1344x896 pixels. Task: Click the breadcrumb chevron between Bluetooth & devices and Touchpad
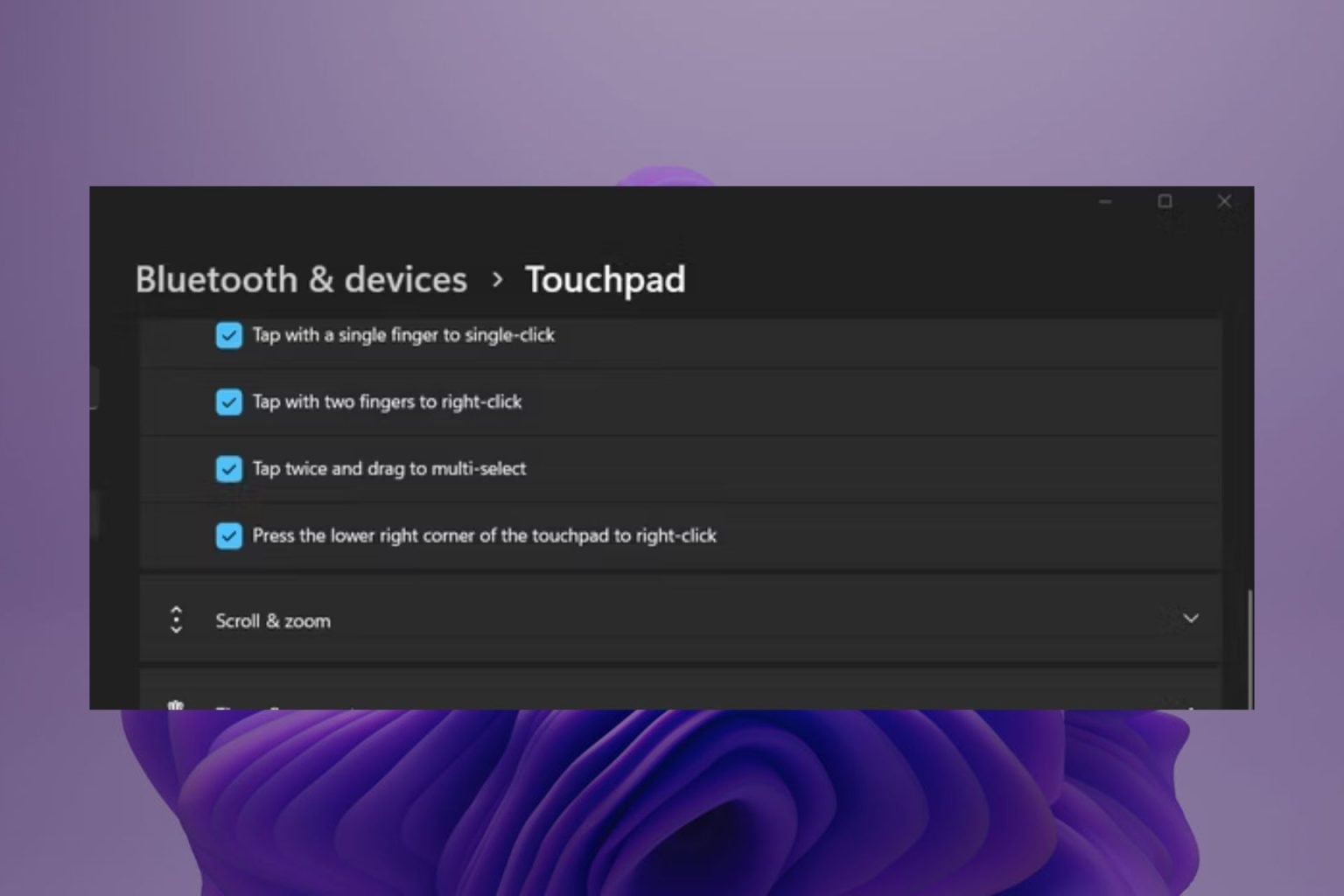tap(498, 279)
